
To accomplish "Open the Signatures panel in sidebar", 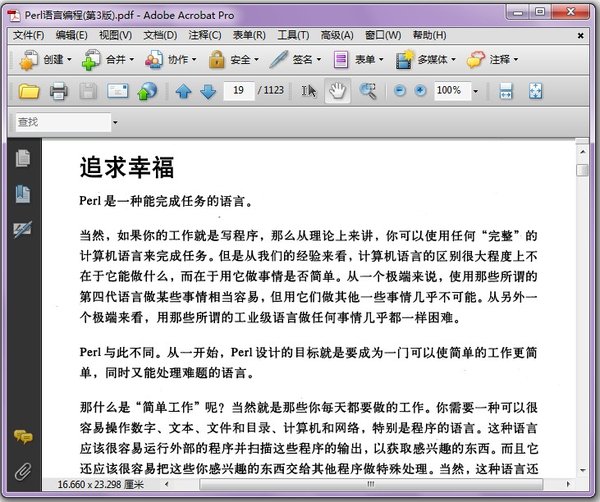I will coord(23,229).
